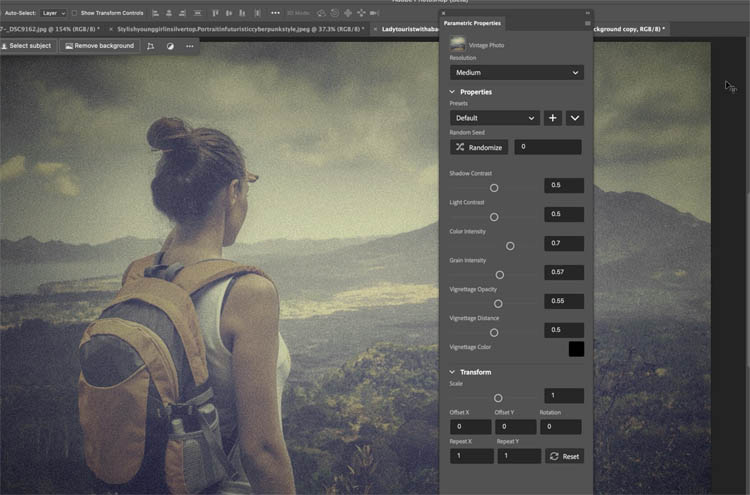Click the adjustment layer circle icon in task bar

coord(170,46)
